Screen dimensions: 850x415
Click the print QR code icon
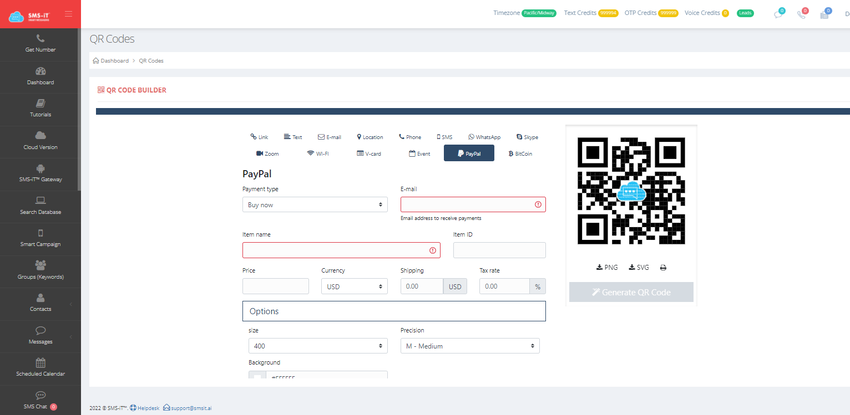pos(663,268)
